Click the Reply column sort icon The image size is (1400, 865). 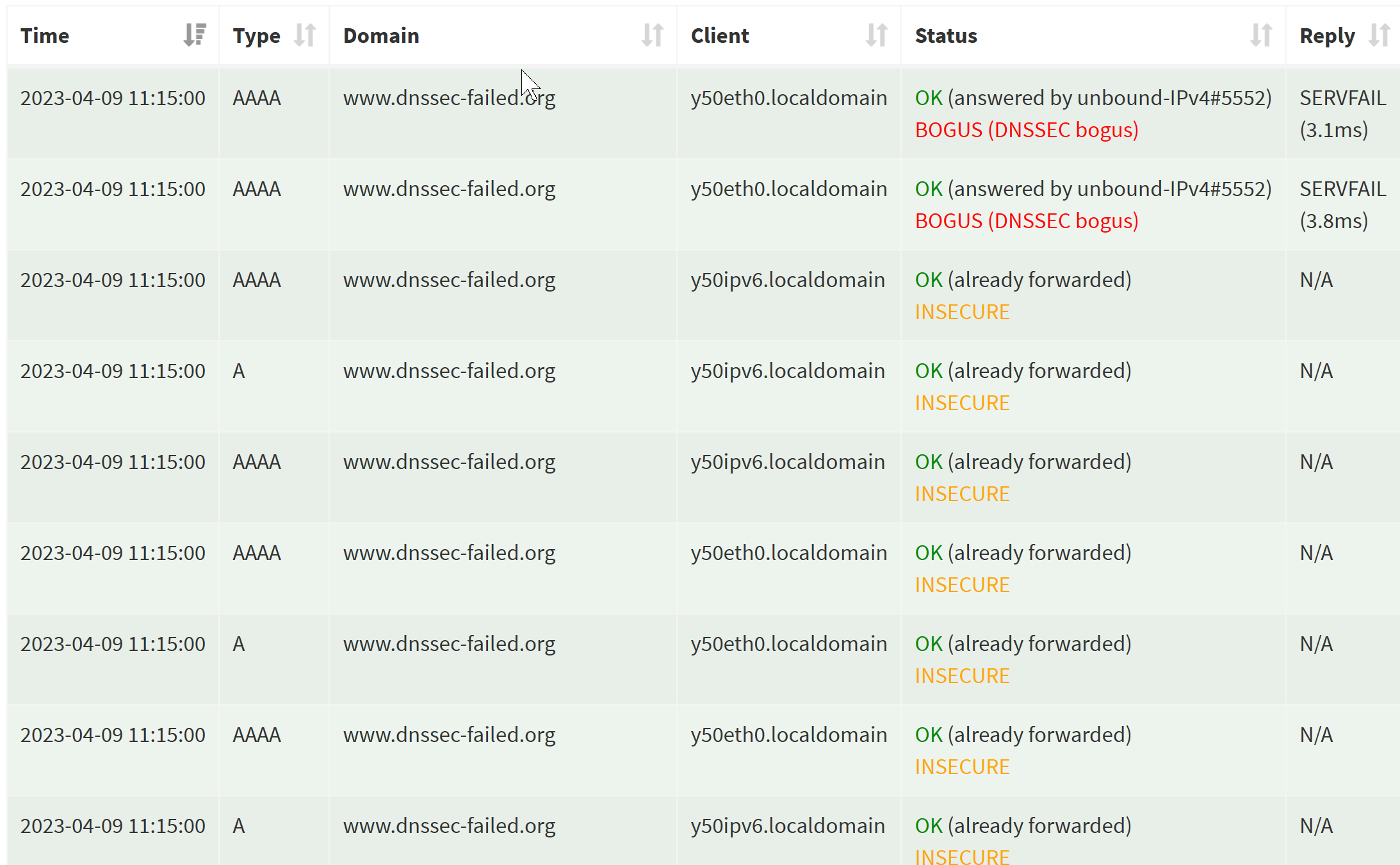click(x=1378, y=35)
